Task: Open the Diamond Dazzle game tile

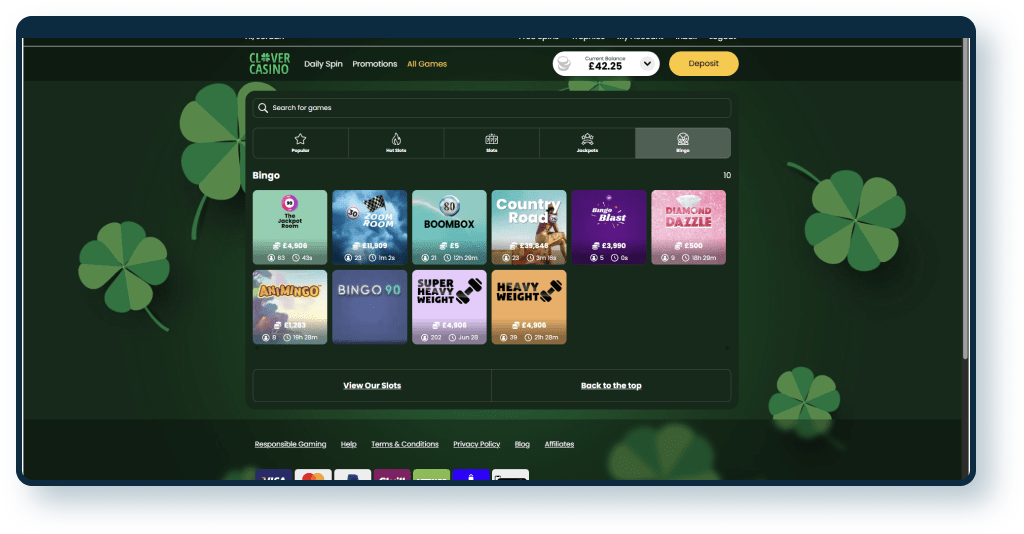Action: coord(688,227)
